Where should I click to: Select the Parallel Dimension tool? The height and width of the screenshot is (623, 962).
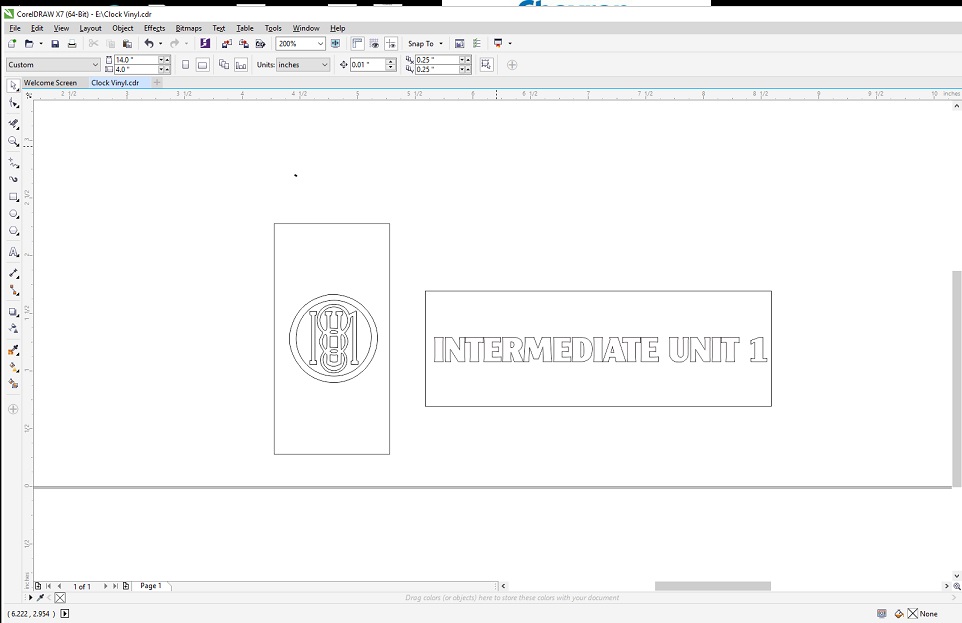pos(13,273)
